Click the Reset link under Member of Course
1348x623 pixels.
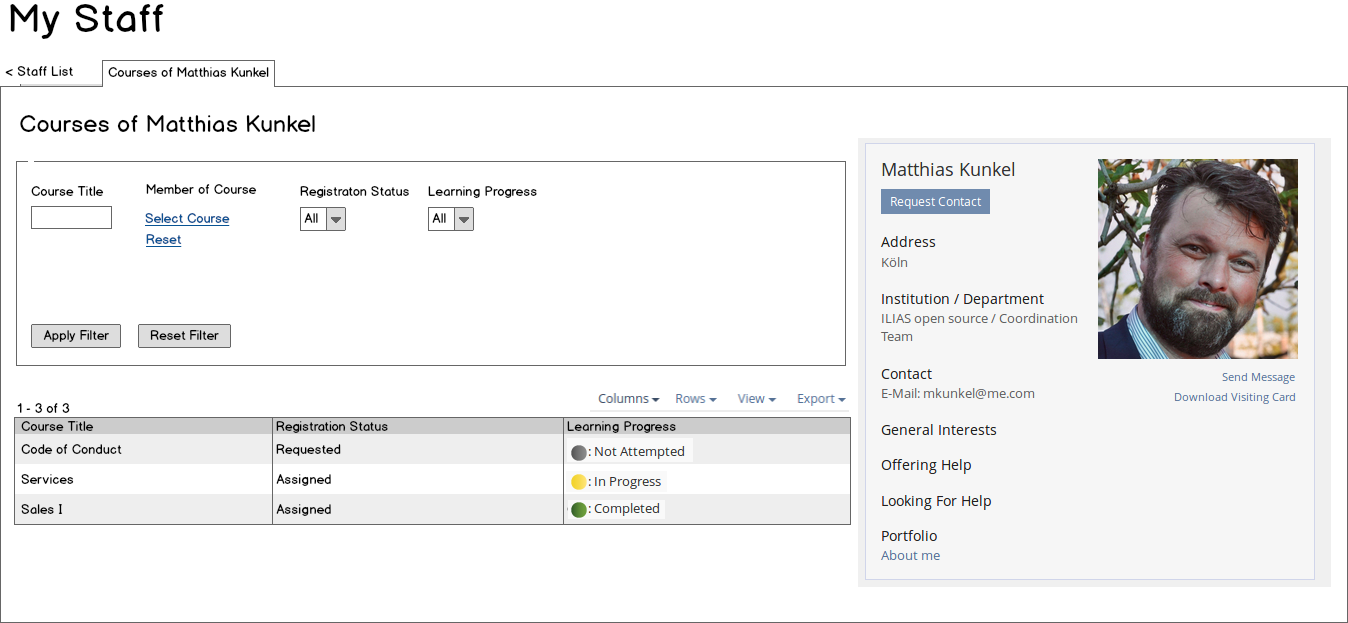tap(163, 240)
